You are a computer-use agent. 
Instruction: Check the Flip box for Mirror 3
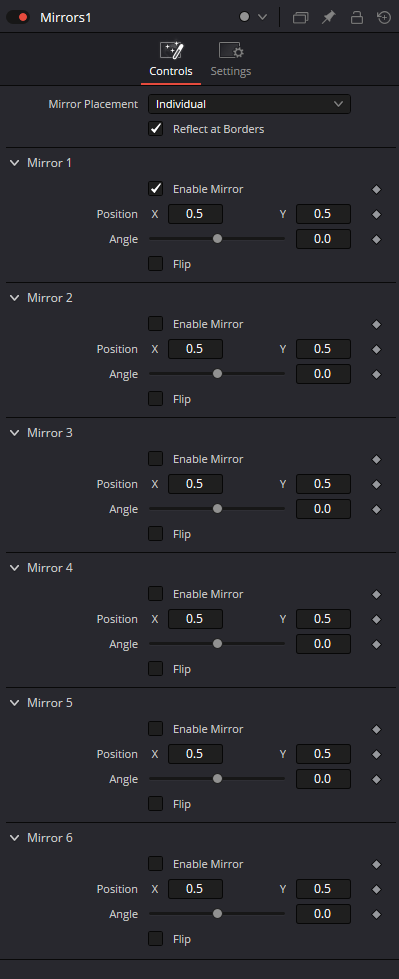[x=155, y=534]
